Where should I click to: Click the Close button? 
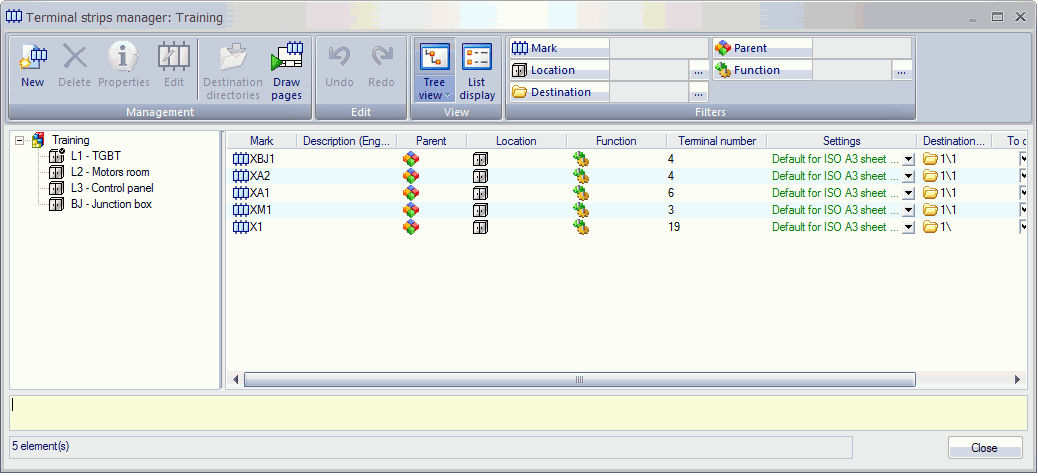click(984, 448)
